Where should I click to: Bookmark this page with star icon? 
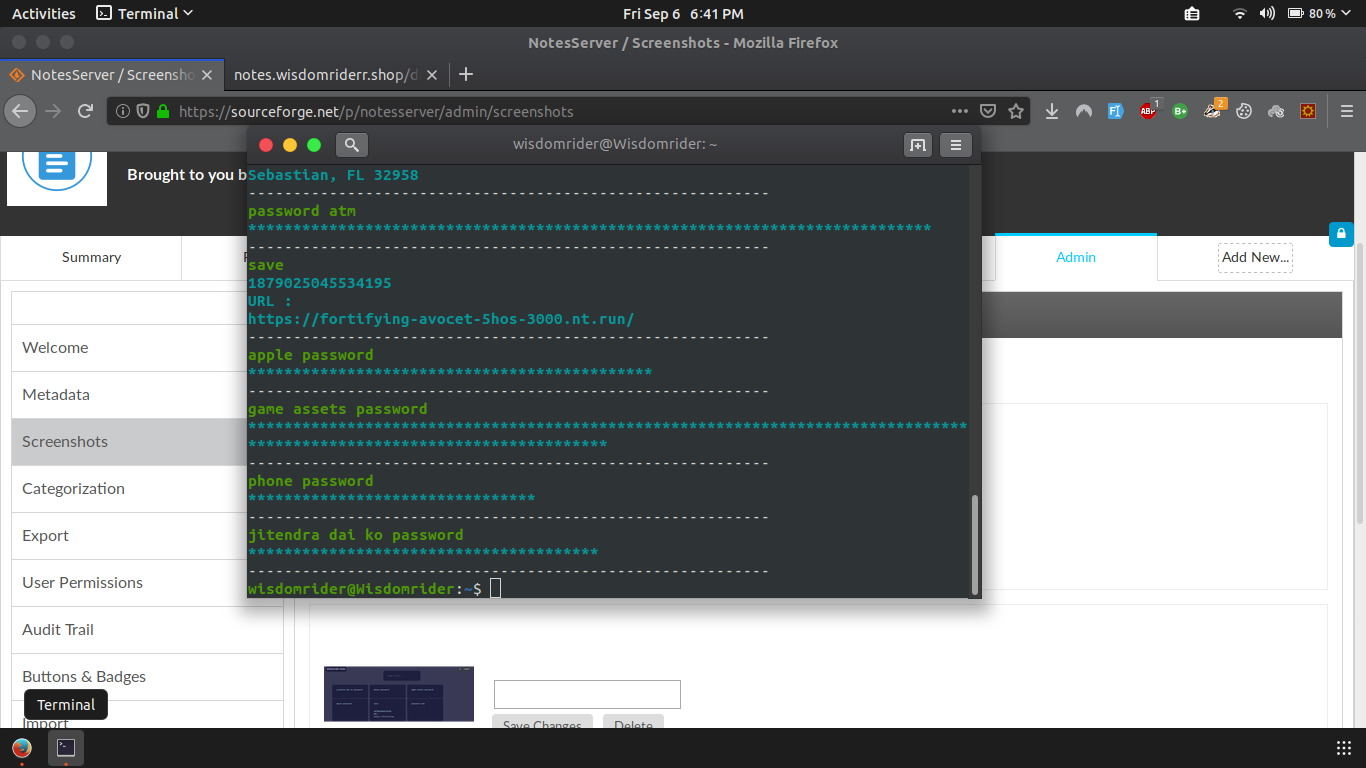pos(1016,111)
